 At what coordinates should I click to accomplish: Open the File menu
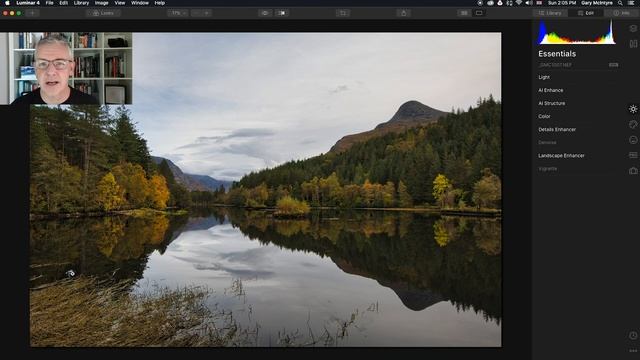(x=49, y=3)
